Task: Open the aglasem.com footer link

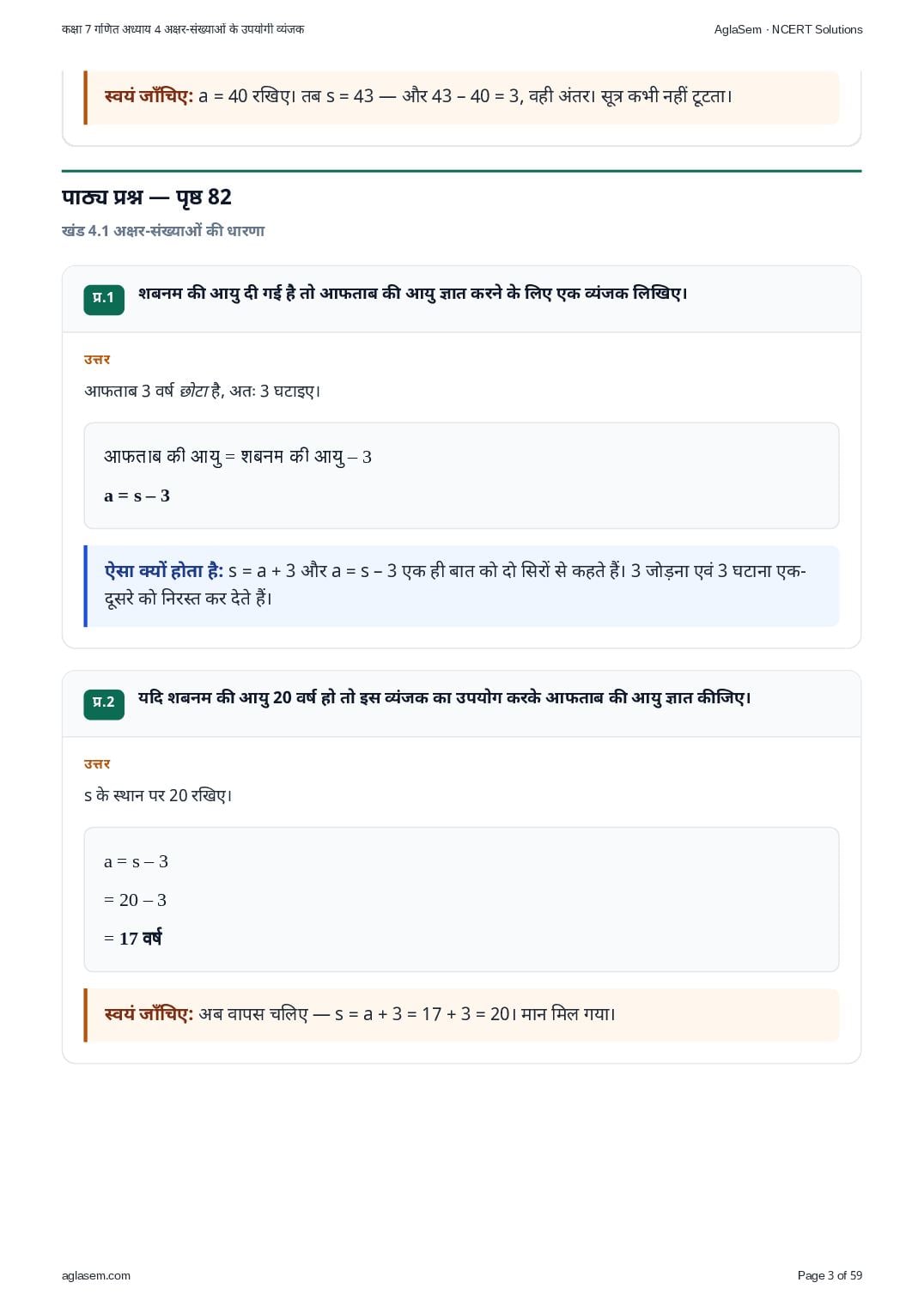Action: click(96, 1275)
